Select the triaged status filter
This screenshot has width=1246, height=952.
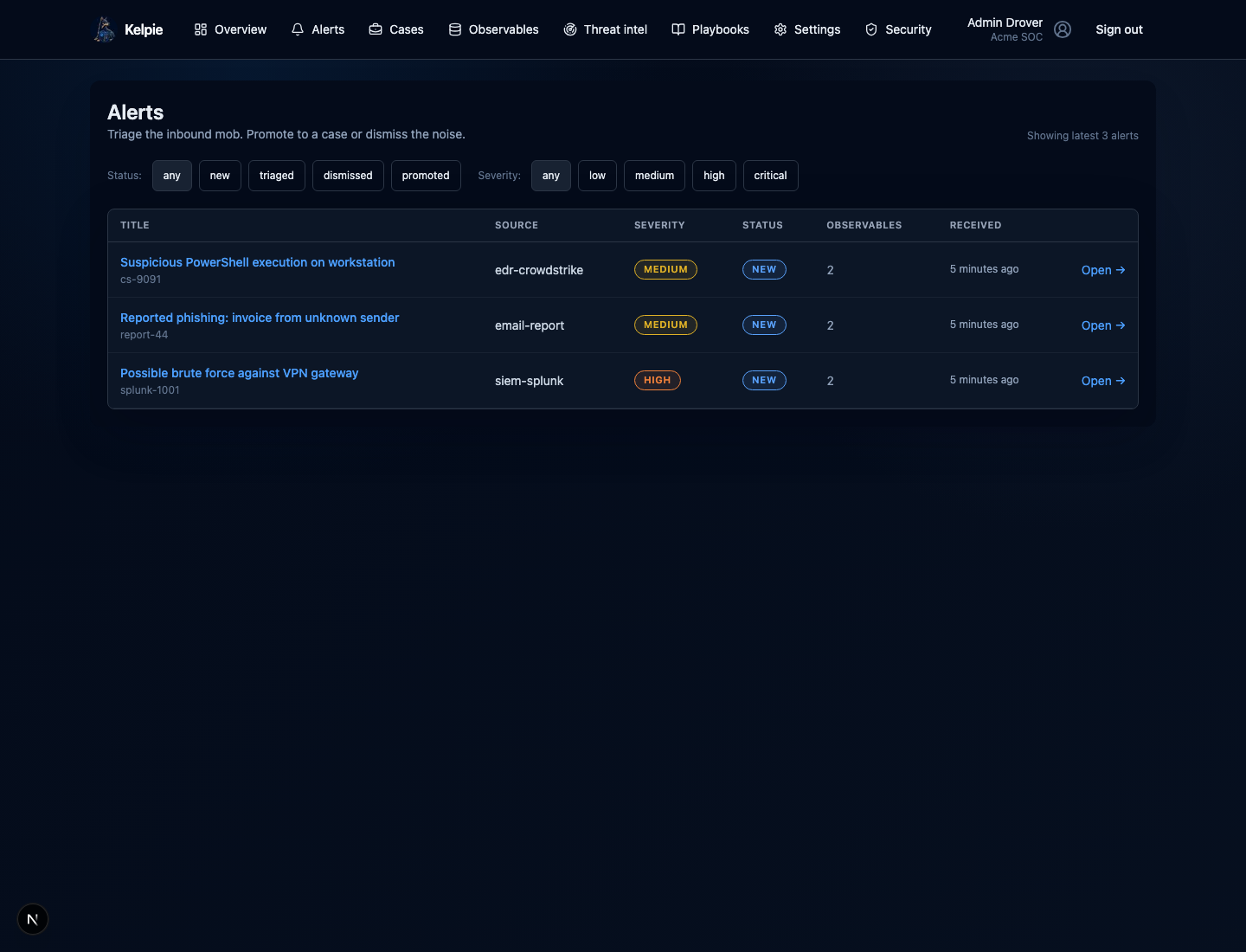[277, 176]
